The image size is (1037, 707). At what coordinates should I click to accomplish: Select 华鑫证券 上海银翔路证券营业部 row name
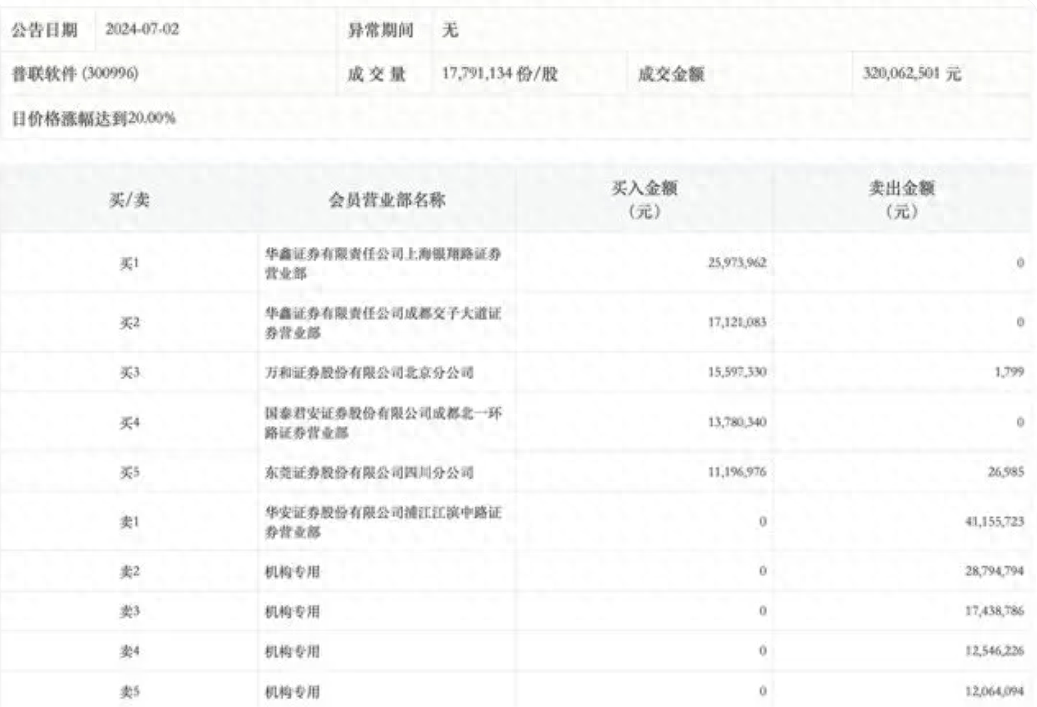point(383,263)
